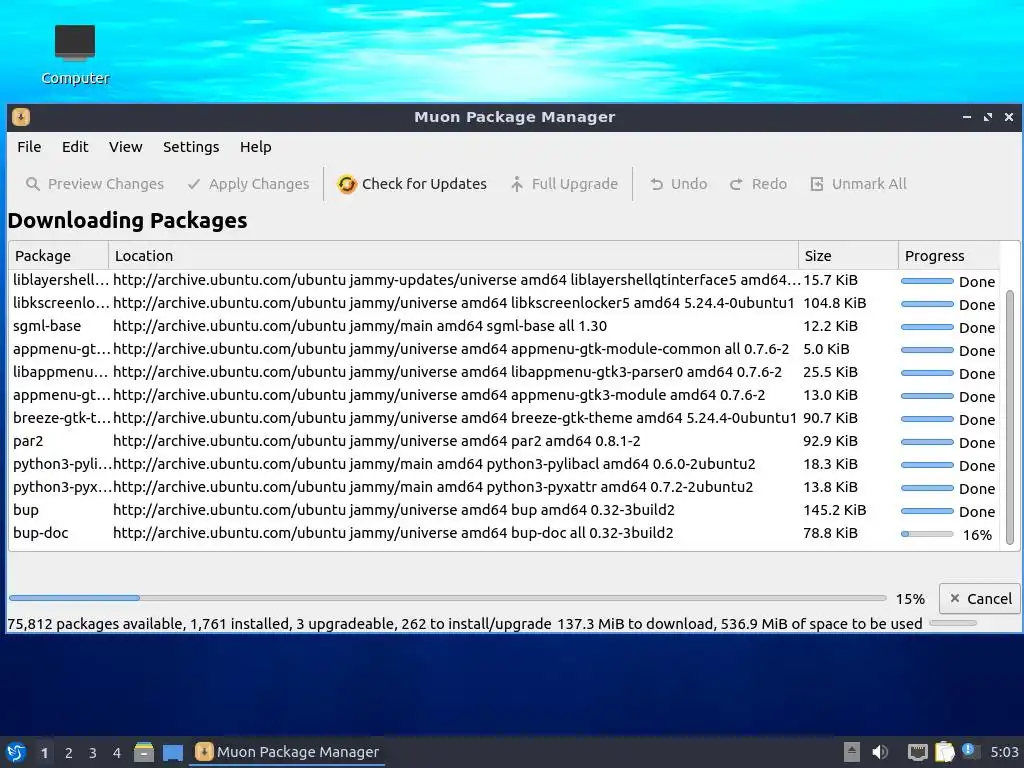
Task: Select the python3-pyli… package row
Action: [503, 464]
